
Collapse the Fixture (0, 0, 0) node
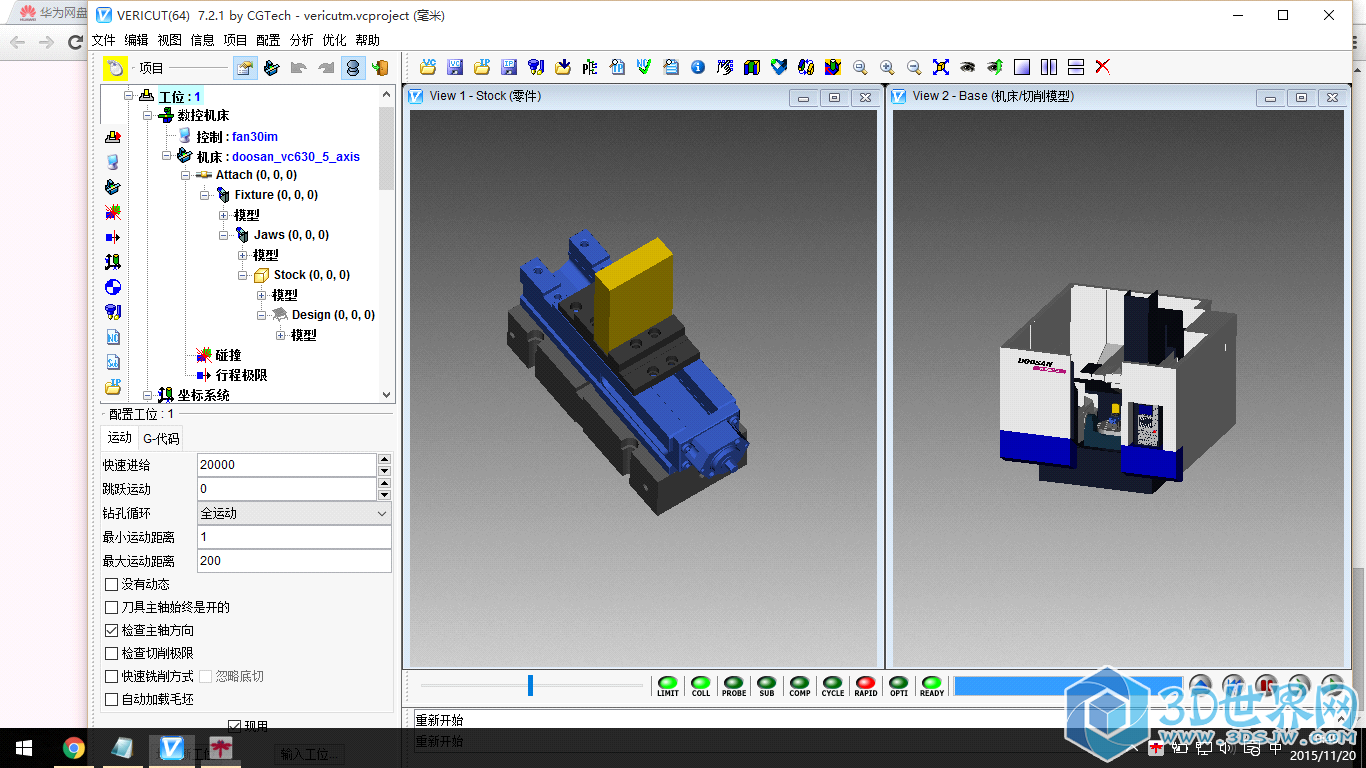[x=205, y=195]
